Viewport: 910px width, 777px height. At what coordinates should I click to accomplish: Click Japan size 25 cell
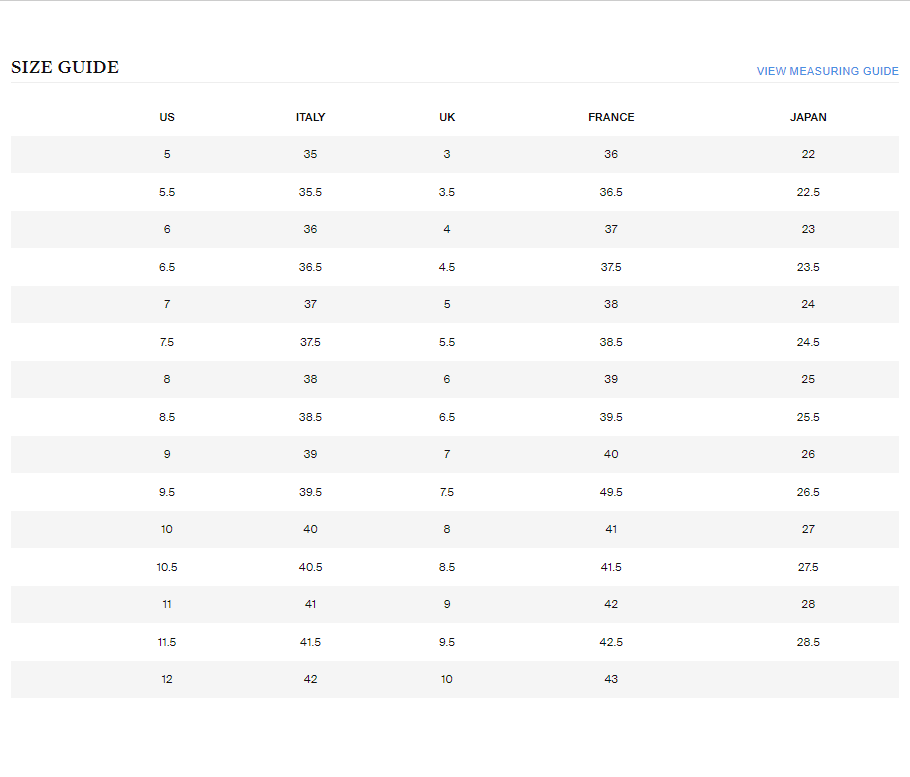(808, 379)
